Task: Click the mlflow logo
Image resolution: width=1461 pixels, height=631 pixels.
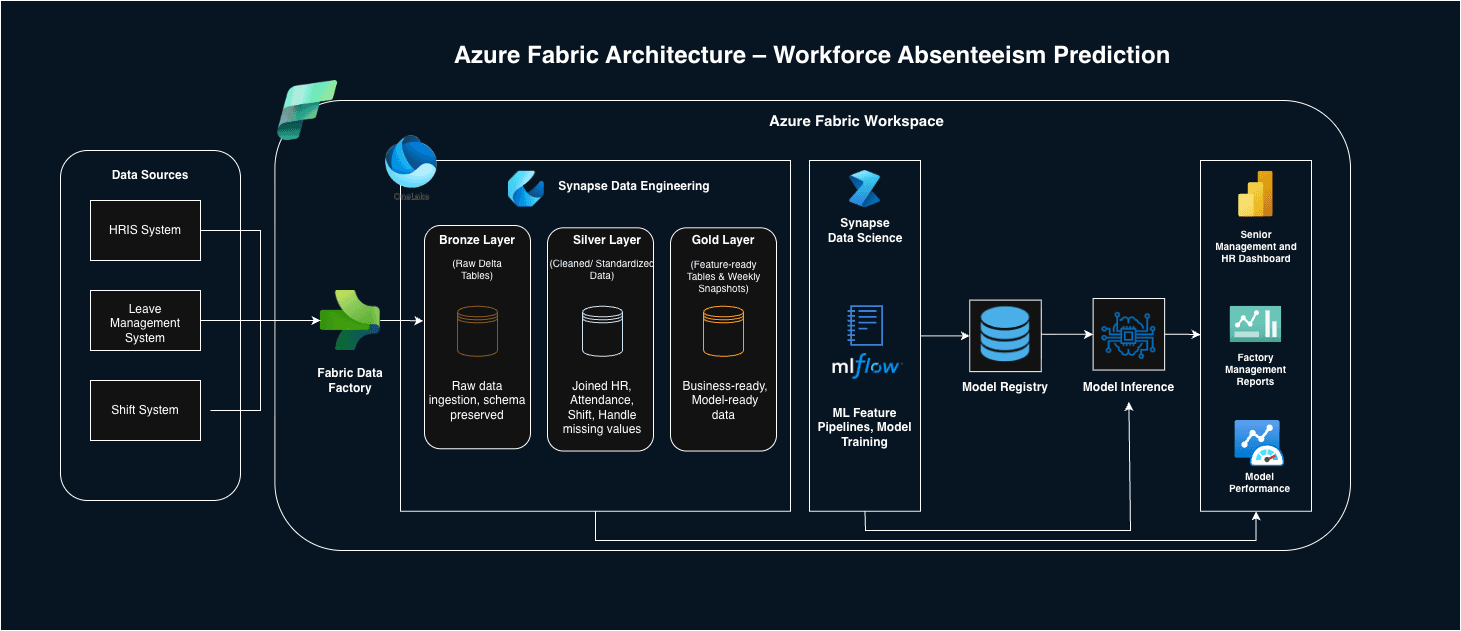Action: click(866, 366)
